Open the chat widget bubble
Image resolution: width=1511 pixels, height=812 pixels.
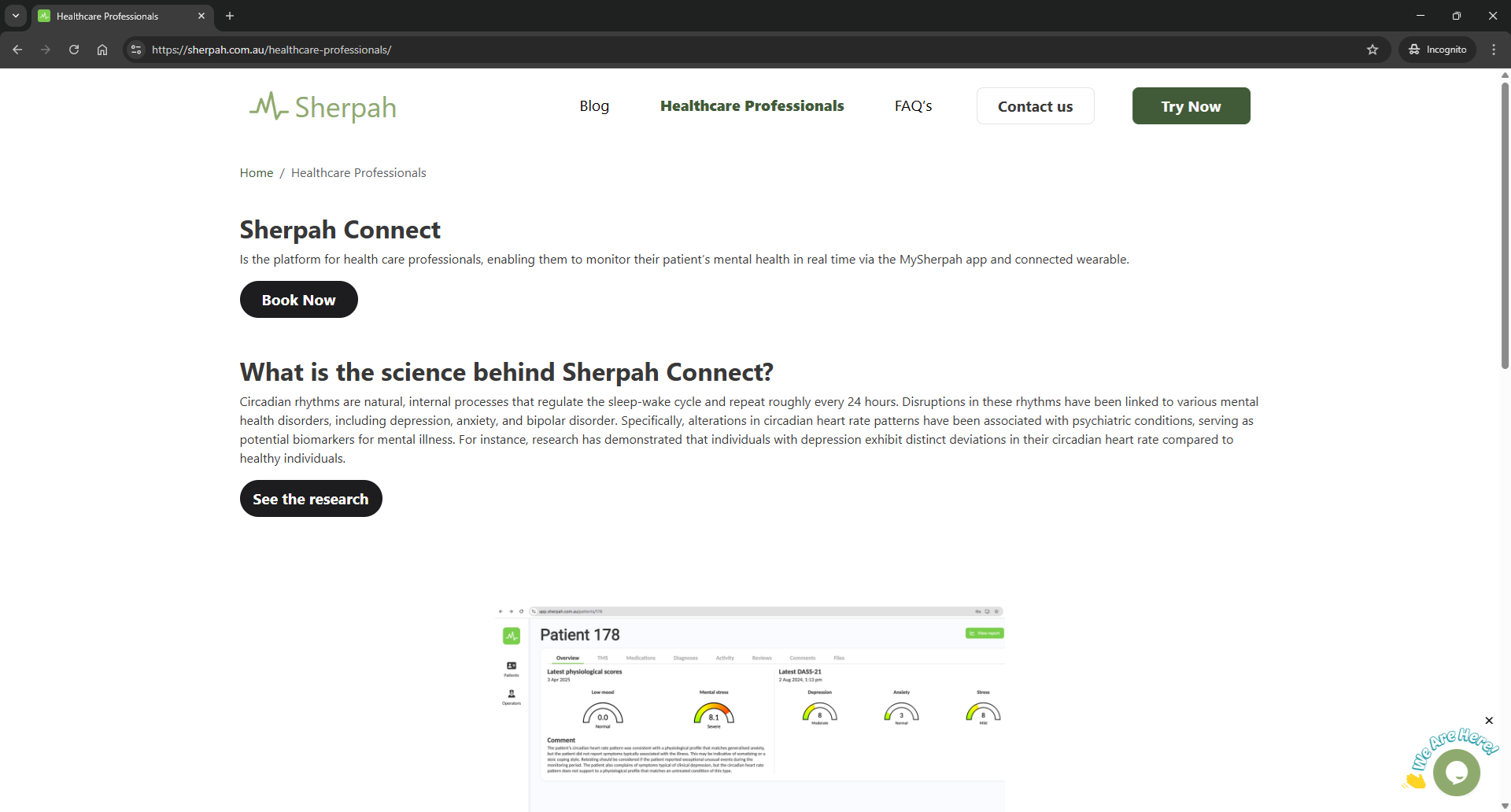click(1456, 773)
